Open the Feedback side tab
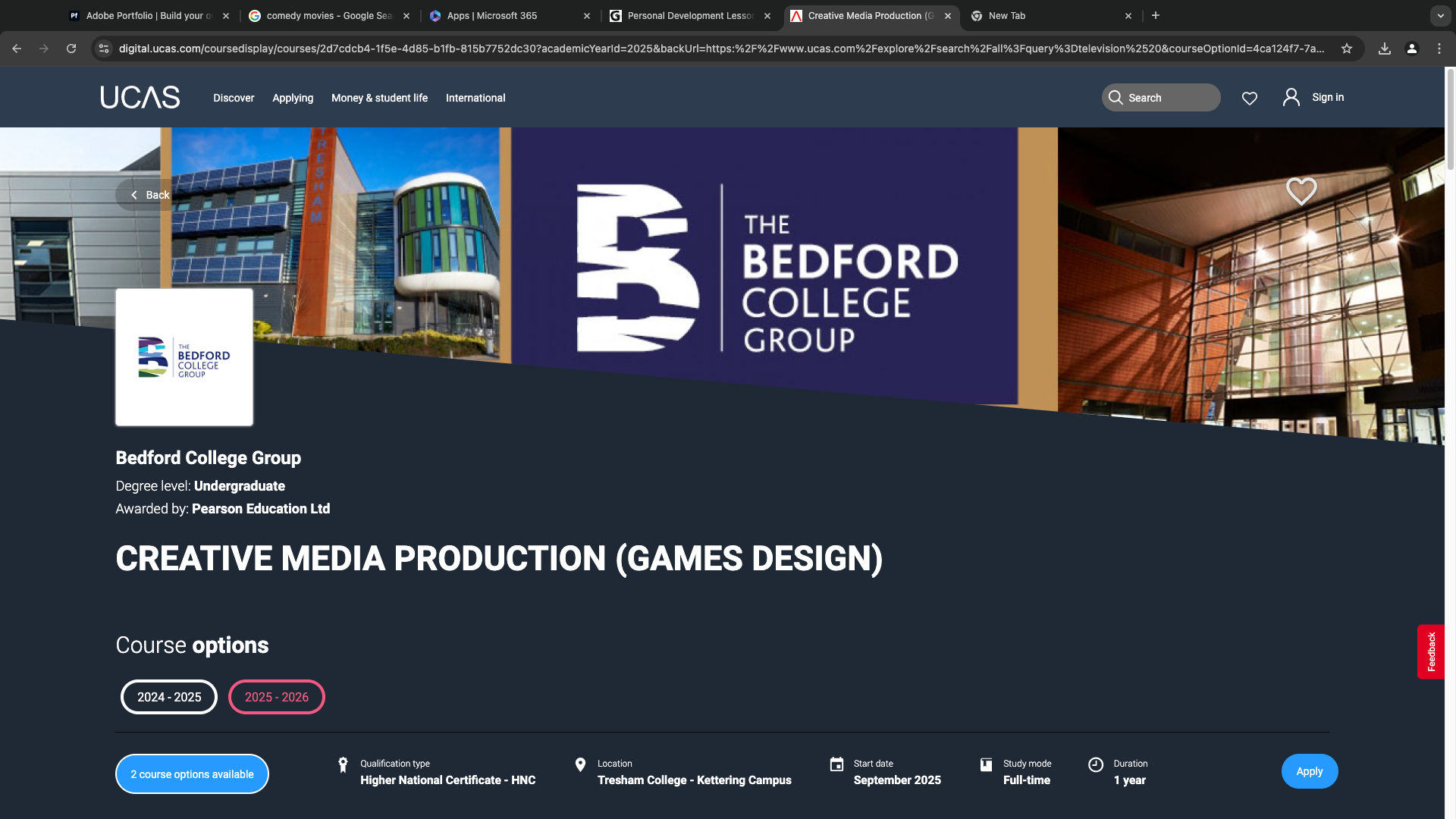Screen dimensions: 1456x819 1431,651
